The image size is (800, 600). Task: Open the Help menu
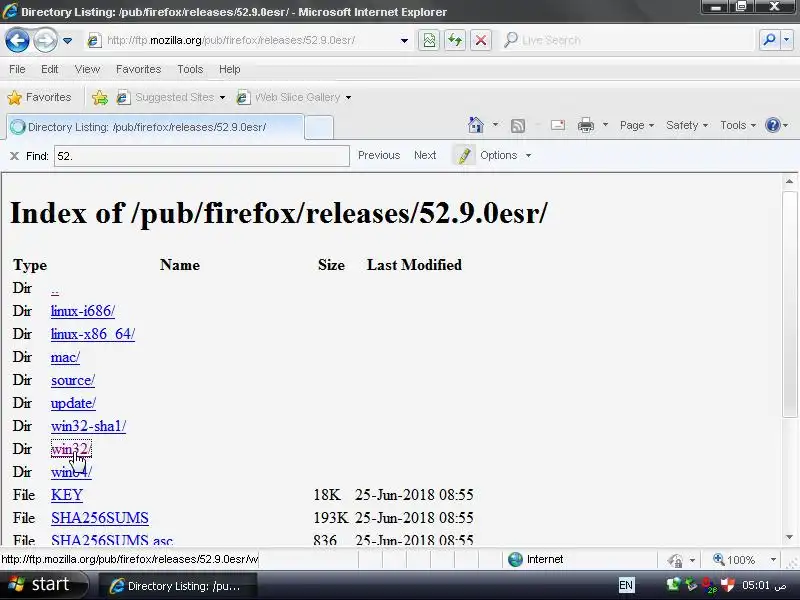[230, 69]
